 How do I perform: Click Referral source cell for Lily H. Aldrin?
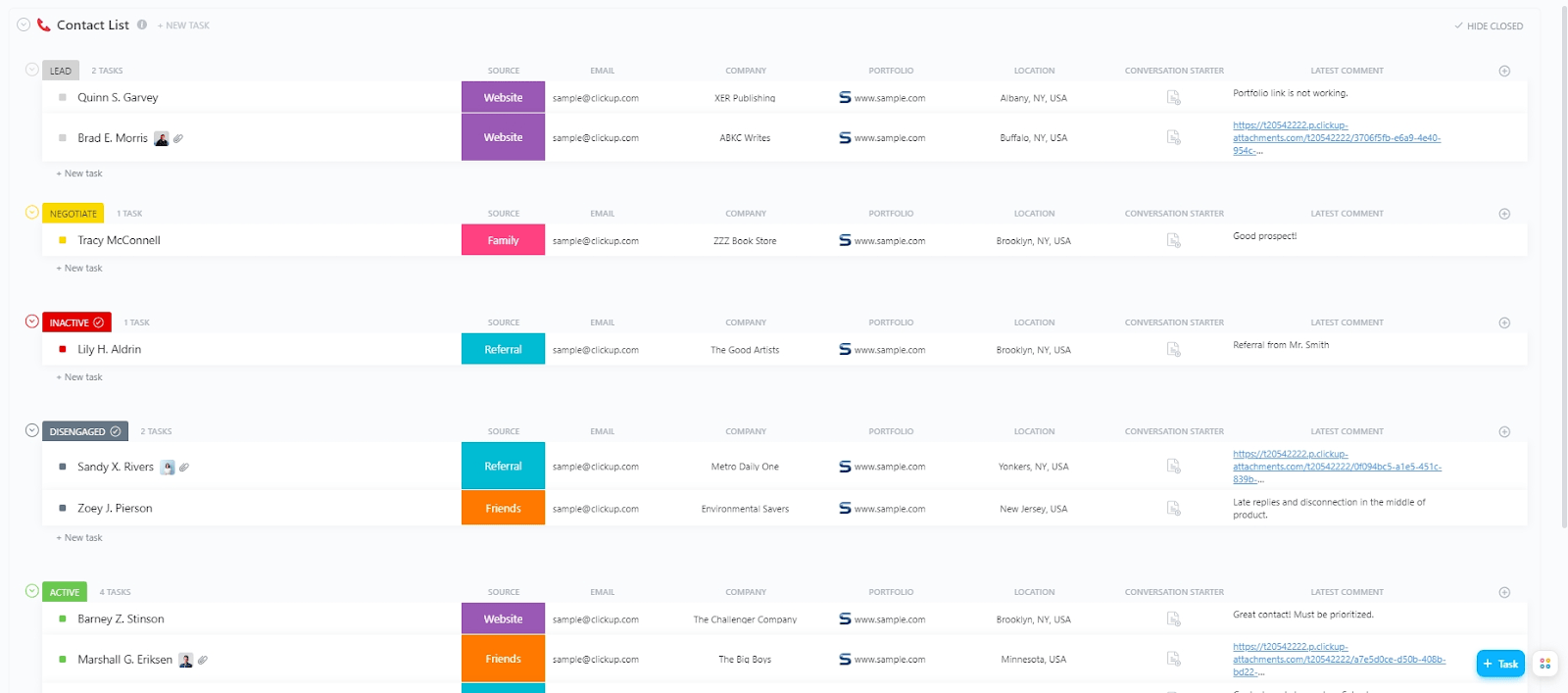click(x=503, y=349)
